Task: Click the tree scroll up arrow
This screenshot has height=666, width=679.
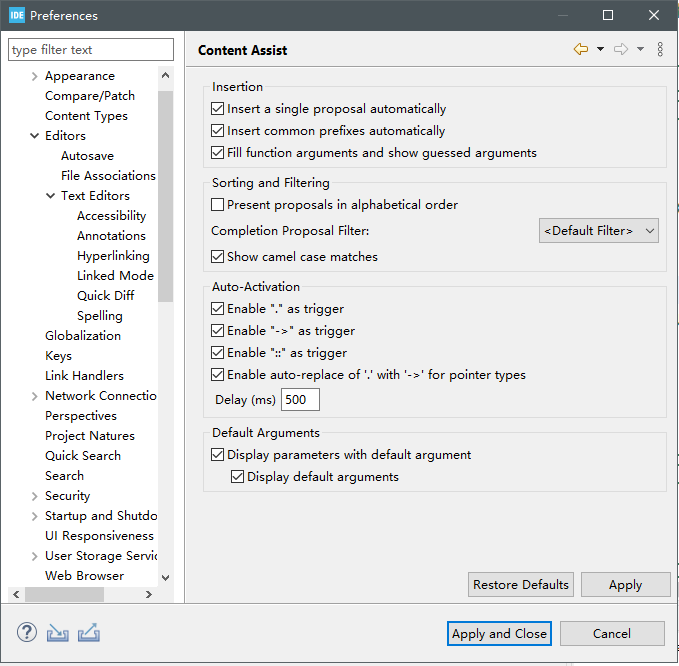Action: pyautogui.click(x=165, y=75)
